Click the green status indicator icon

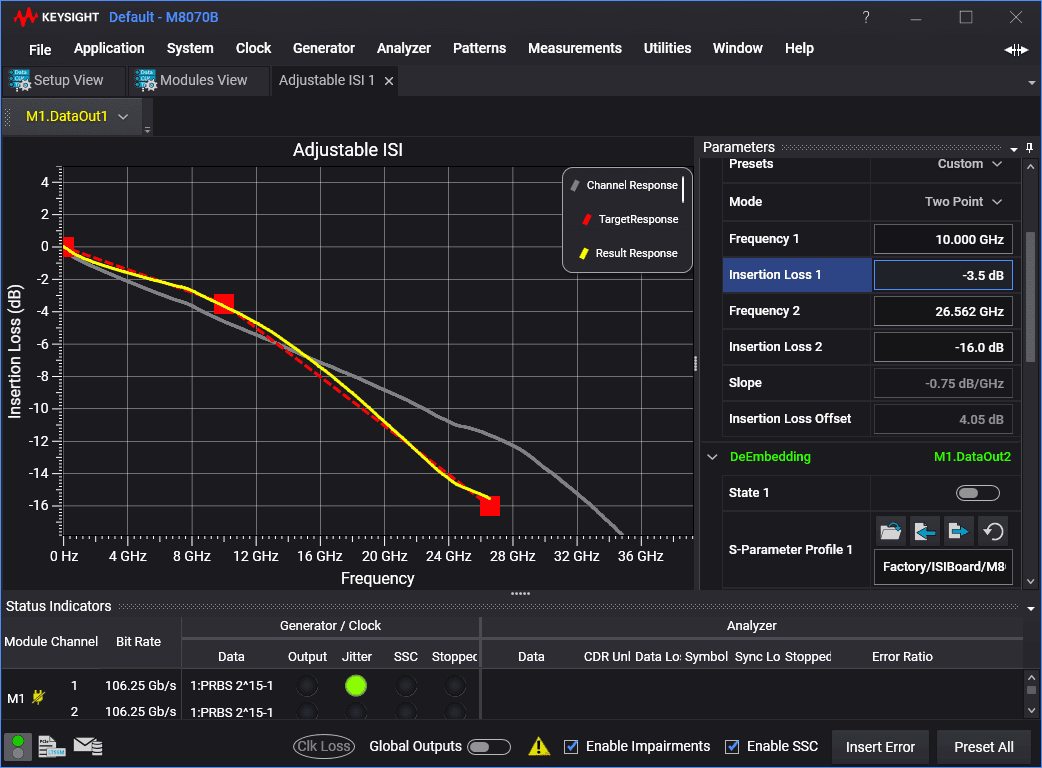[x=17, y=746]
